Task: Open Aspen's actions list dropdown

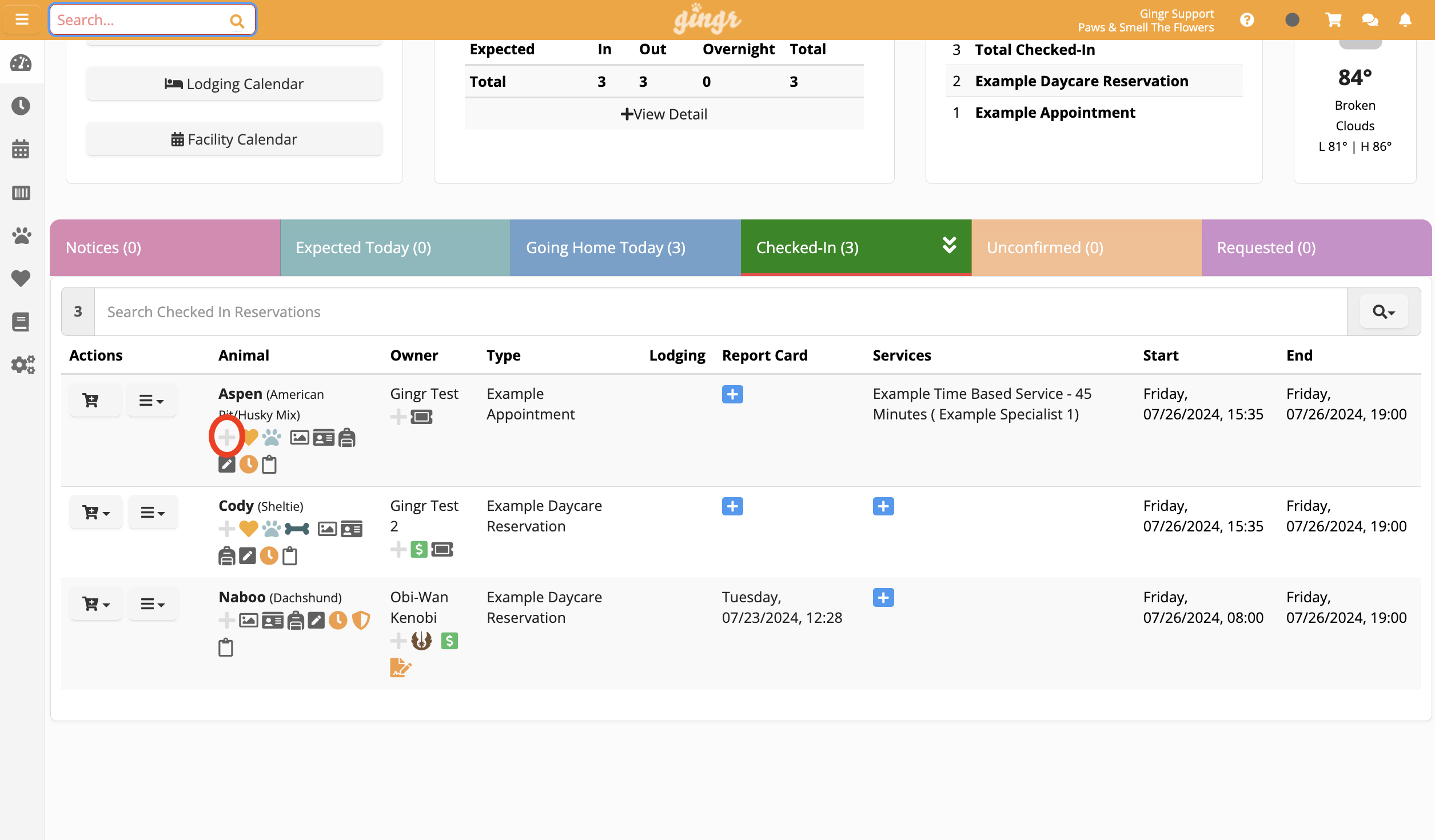Action: [x=152, y=400]
